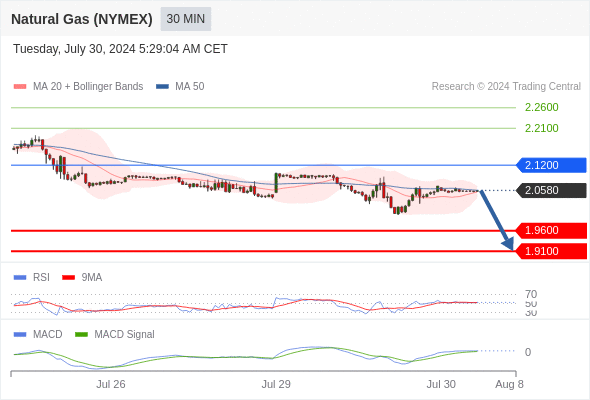
Task: Click the 30 MIN timeframe badge
Action: point(186,19)
